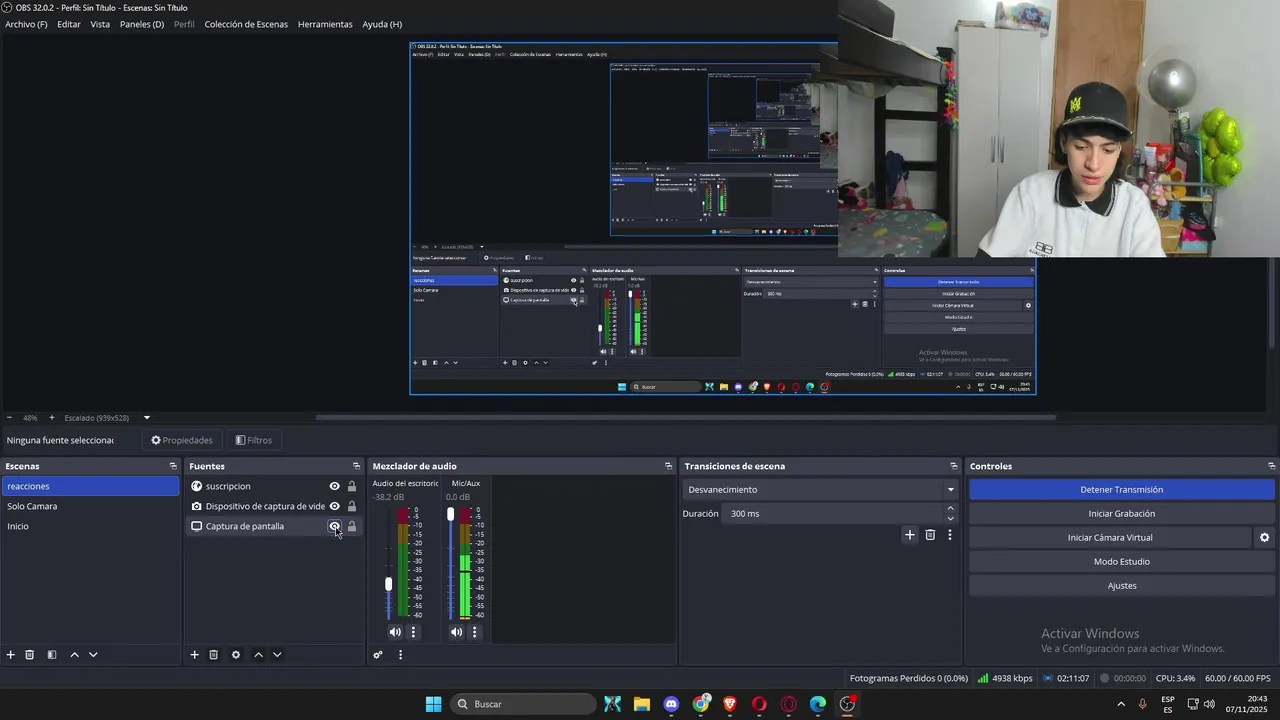Open Archivo (F) menu
Viewport: 1280px width, 720px height.
click(x=26, y=24)
